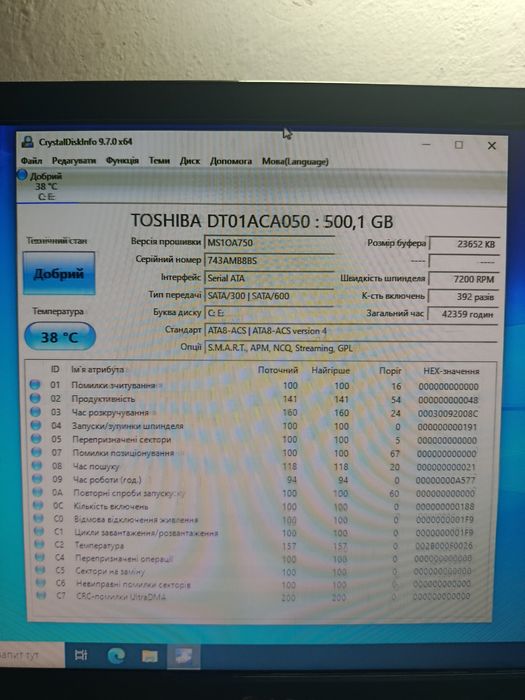Open the Диск menu
Viewport: 525px width, 700px height.
pyautogui.click(x=190, y=161)
